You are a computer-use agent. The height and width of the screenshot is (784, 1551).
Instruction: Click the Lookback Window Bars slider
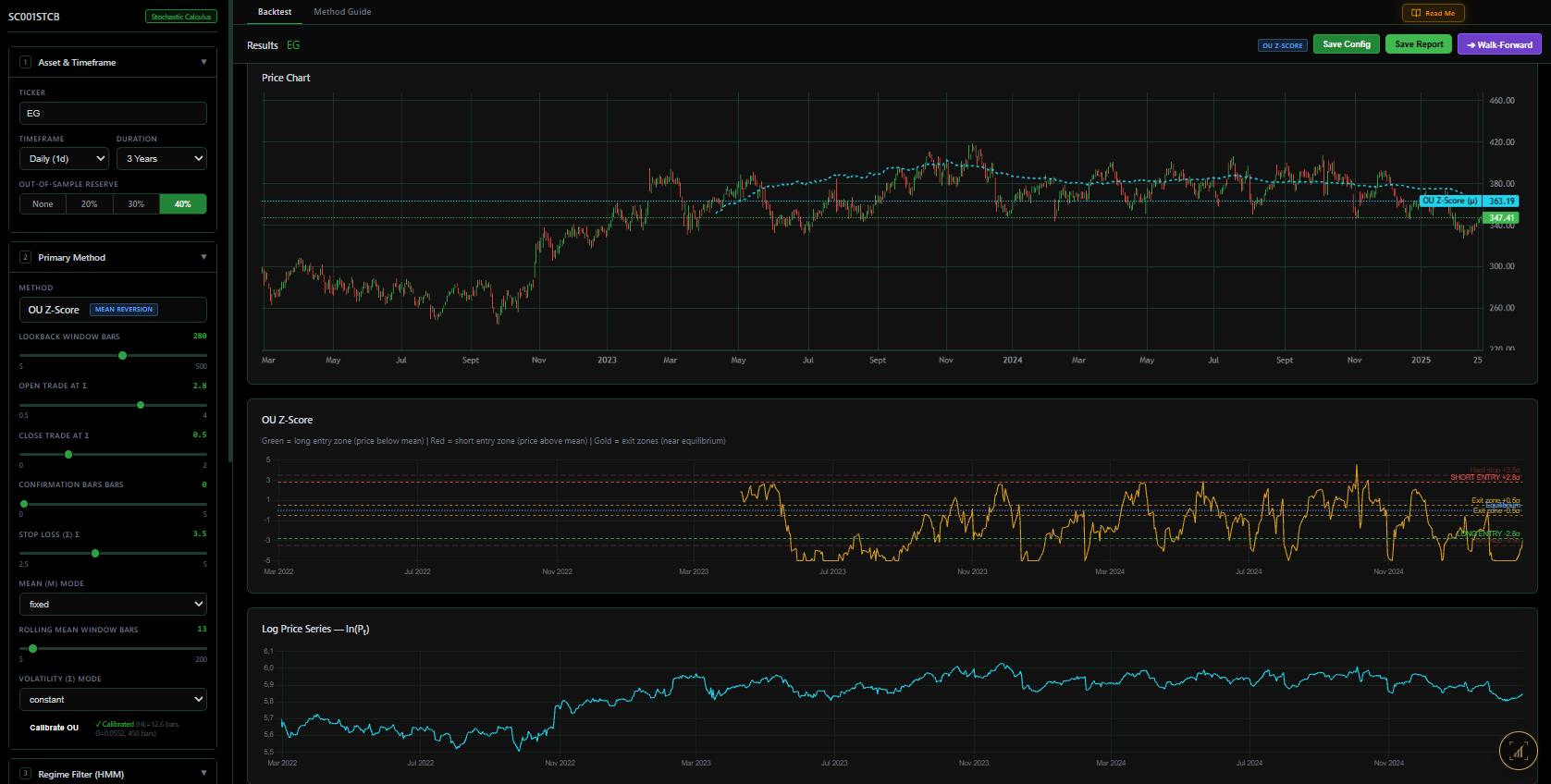[113, 355]
